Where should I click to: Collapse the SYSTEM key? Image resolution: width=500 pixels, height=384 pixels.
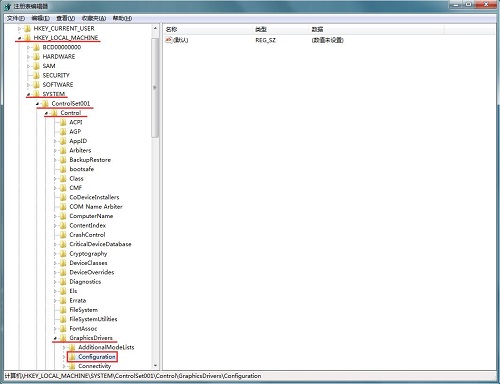coord(29,94)
